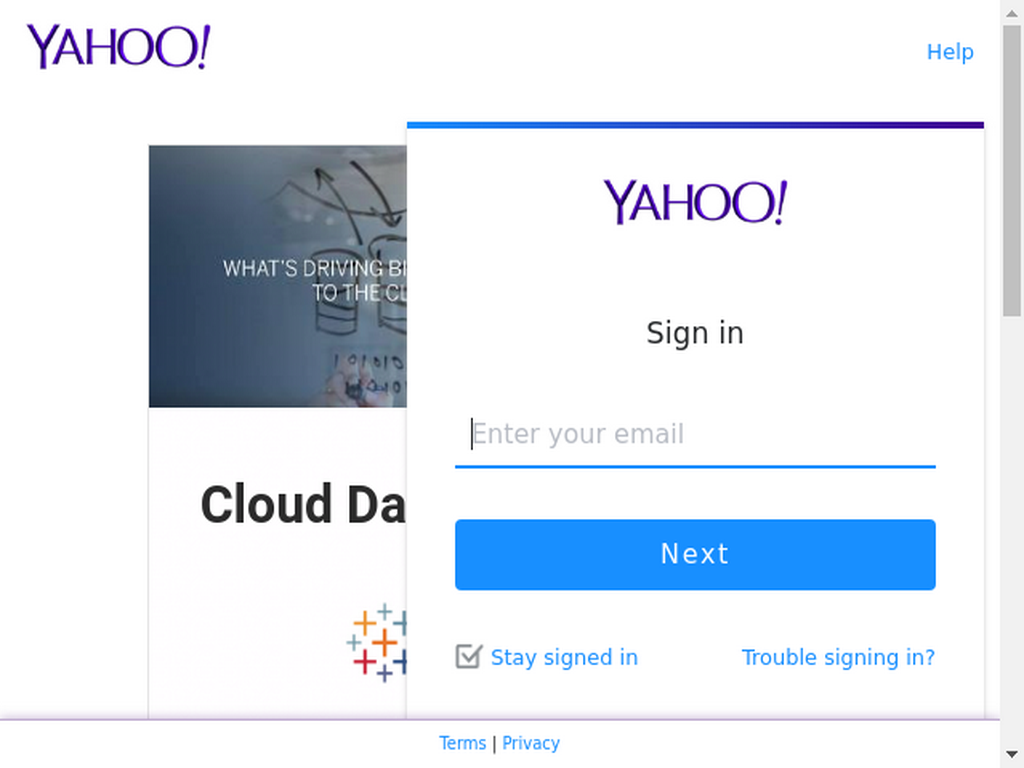Click the Sign in heading text
Viewport: 1024px width, 768px height.
coord(695,333)
